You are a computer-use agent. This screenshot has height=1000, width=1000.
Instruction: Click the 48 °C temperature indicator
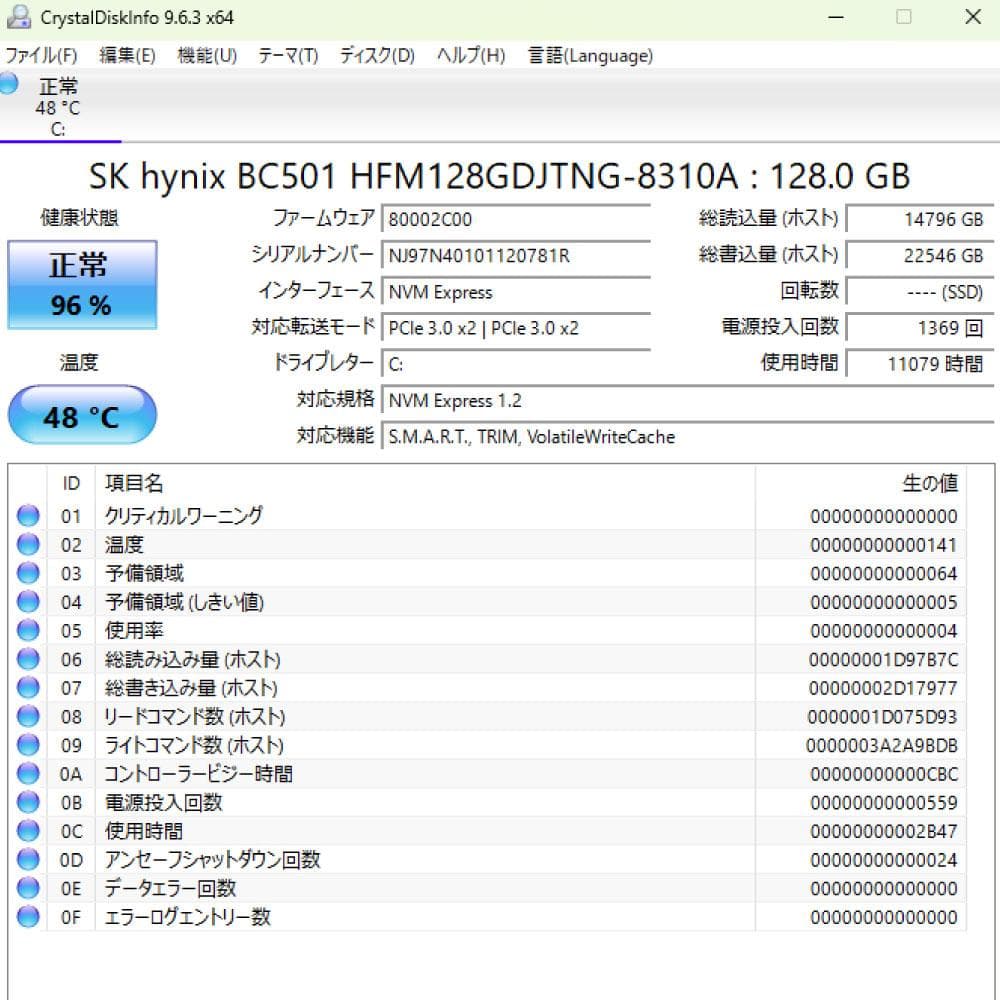pos(82,415)
